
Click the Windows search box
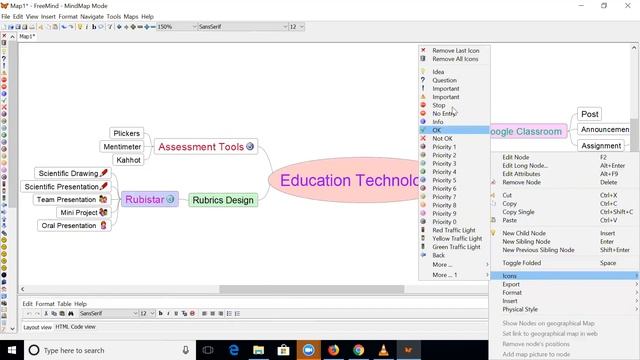[x=109, y=350]
